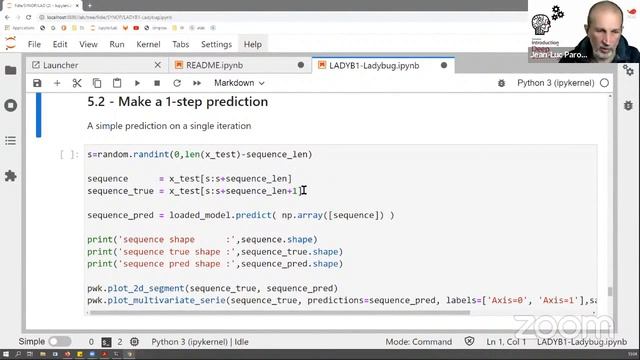Toggle Simple mode switch in status bar

coord(60,341)
